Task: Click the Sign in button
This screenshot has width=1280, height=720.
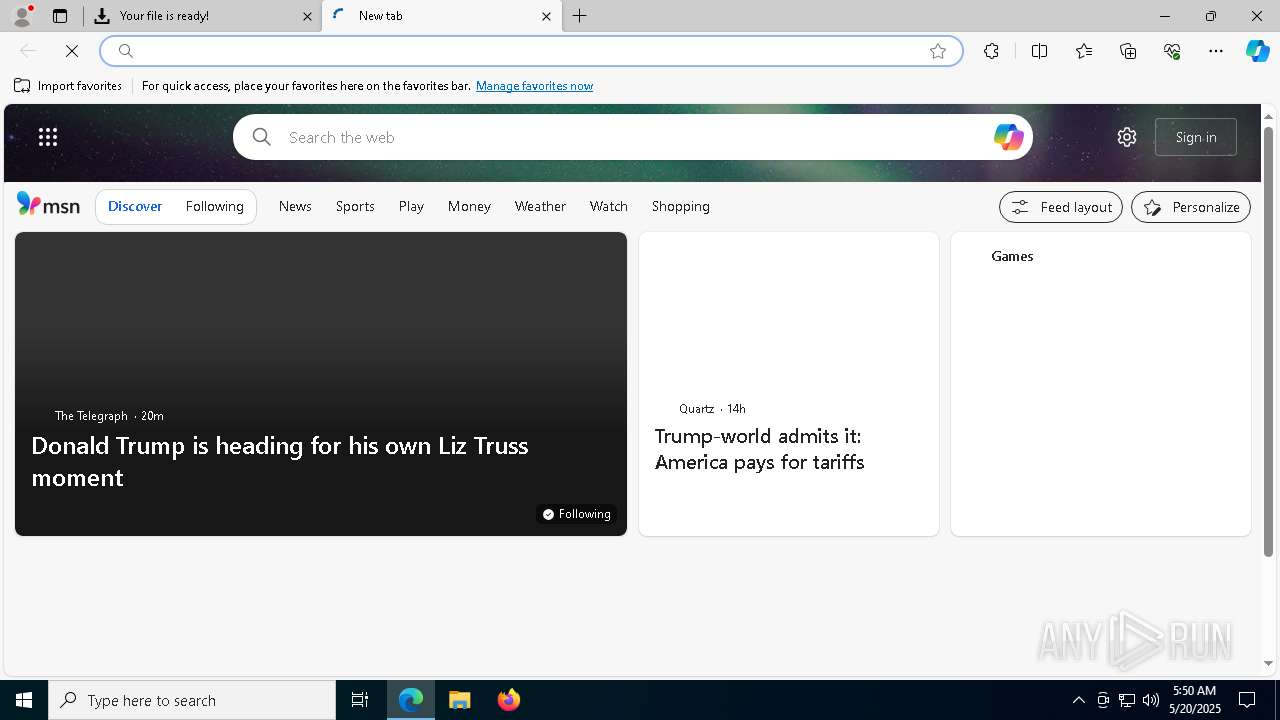Action: click(x=1196, y=137)
